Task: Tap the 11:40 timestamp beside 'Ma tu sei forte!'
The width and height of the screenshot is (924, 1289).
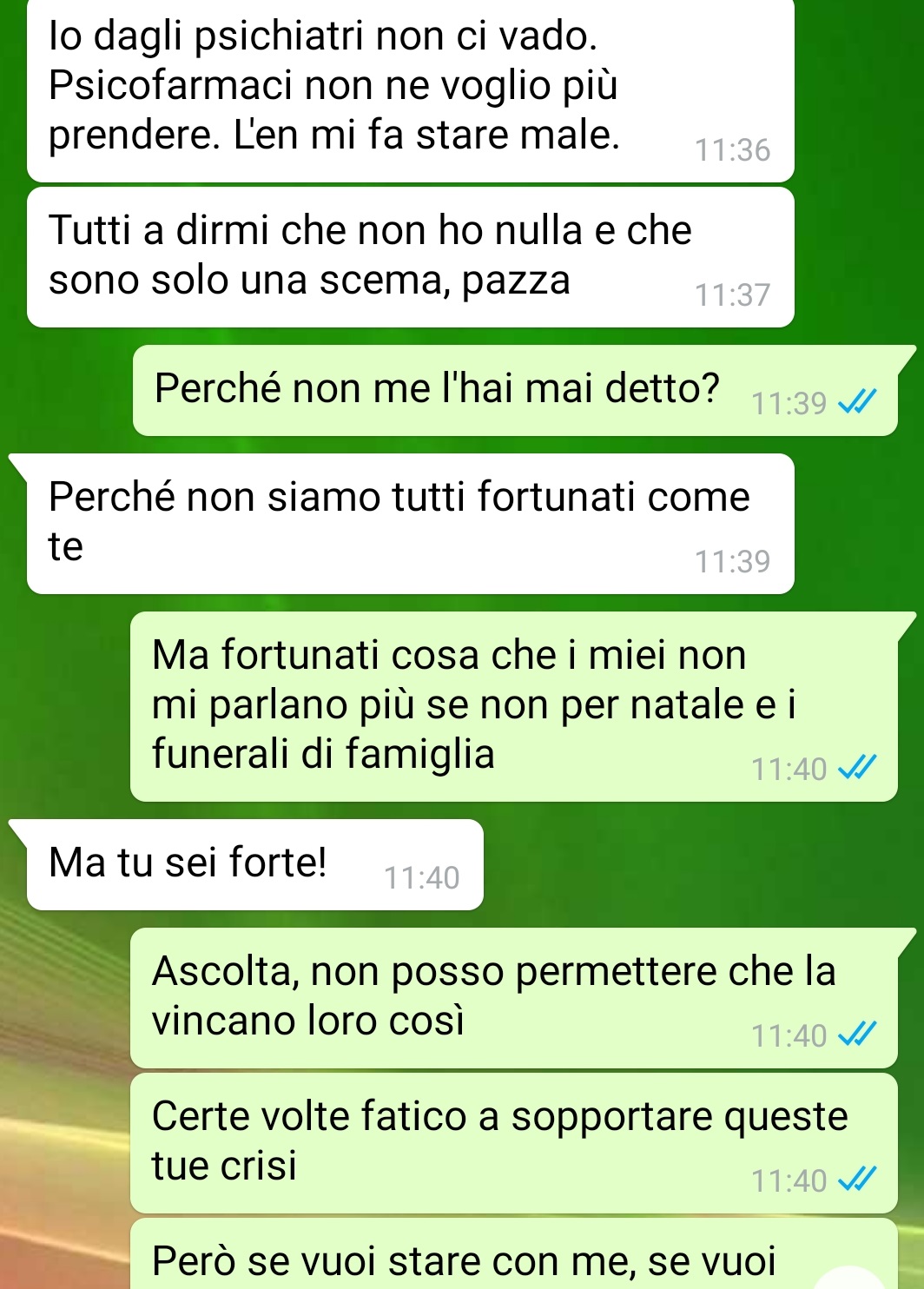Action: (421, 878)
